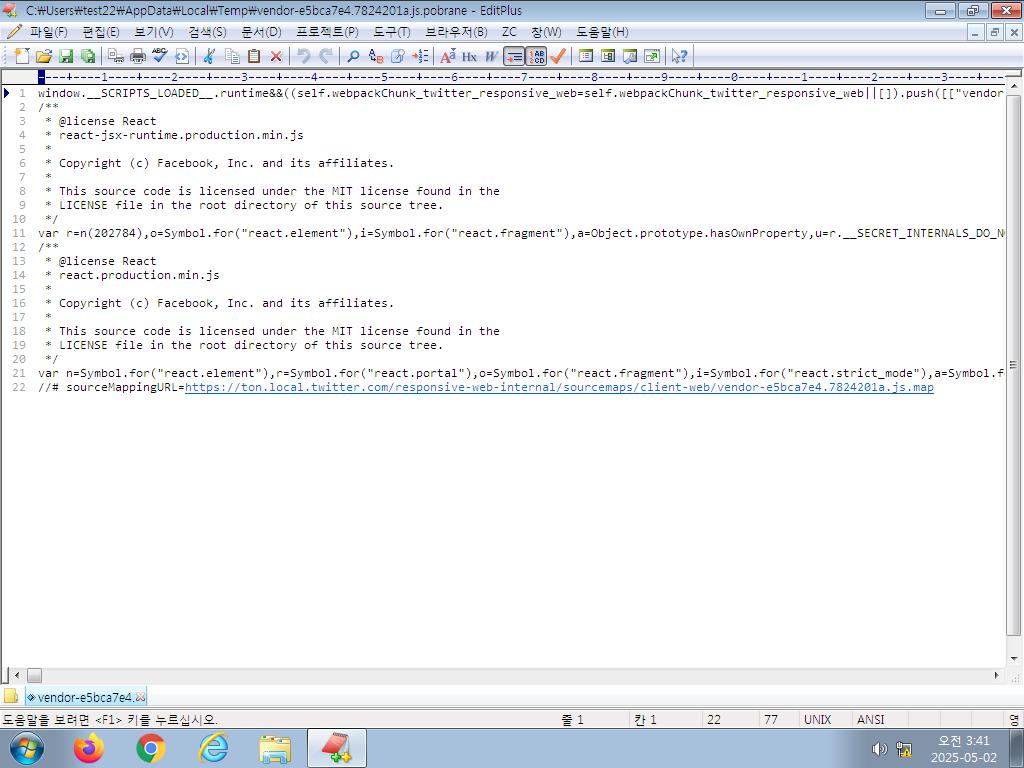Open Find with the magnifier icon
1024x768 pixels.
point(353,56)
